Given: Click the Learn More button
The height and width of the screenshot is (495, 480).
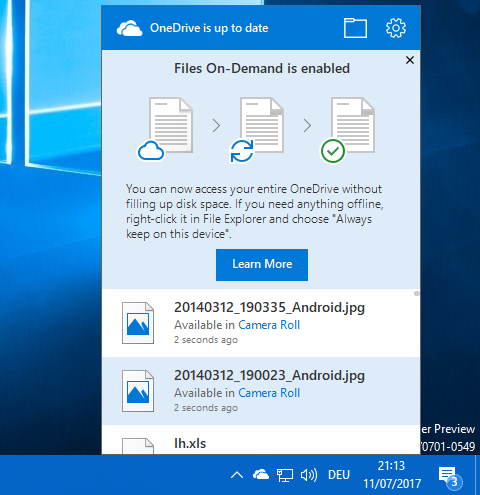Looking at the screenshot, I should [x=262, y=265].
